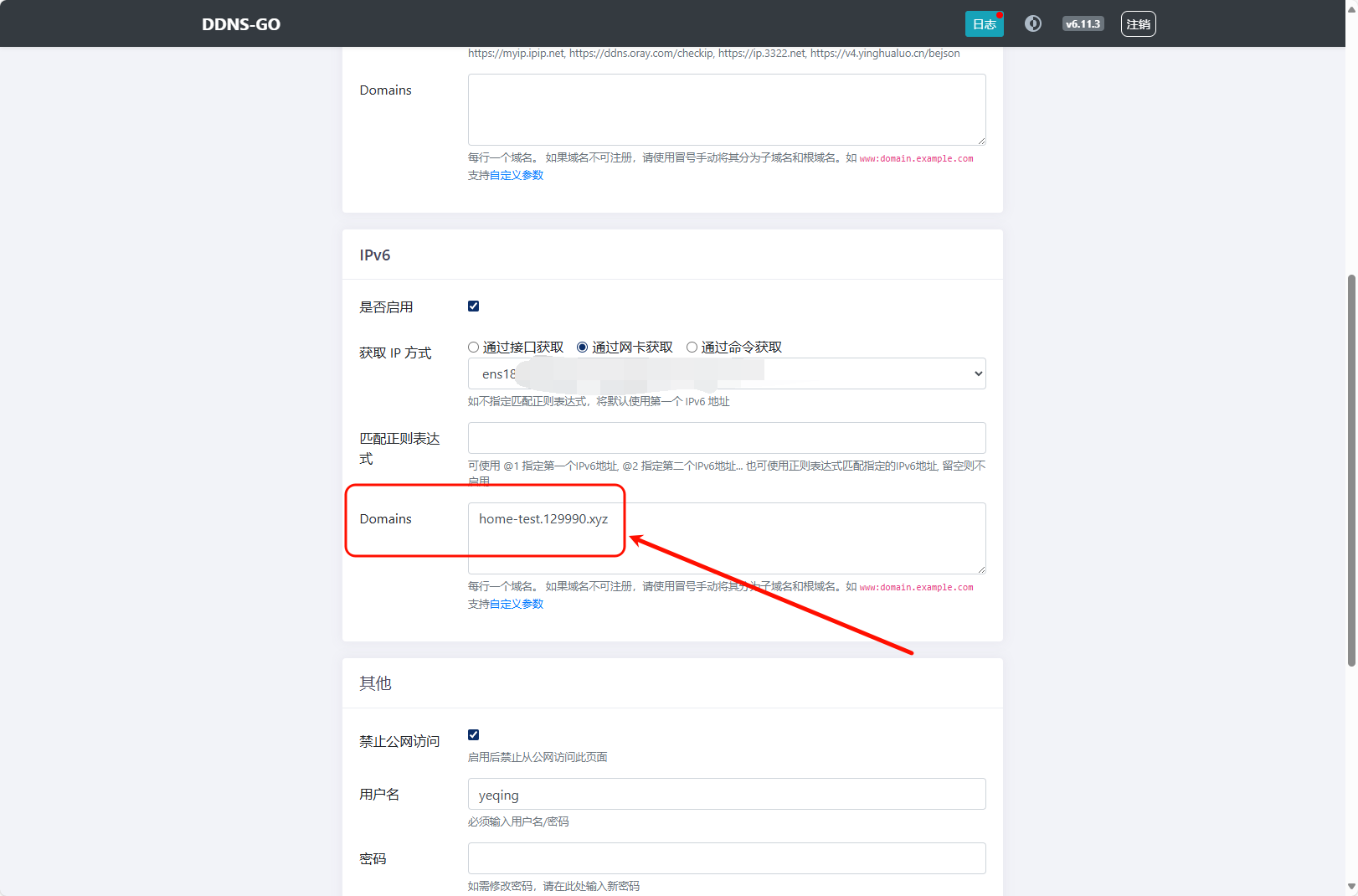Viewport: 1358px width, 896px height.
Task: Toggle the 禁止公网访问 checkbox
Action: [x=474, y=735]
